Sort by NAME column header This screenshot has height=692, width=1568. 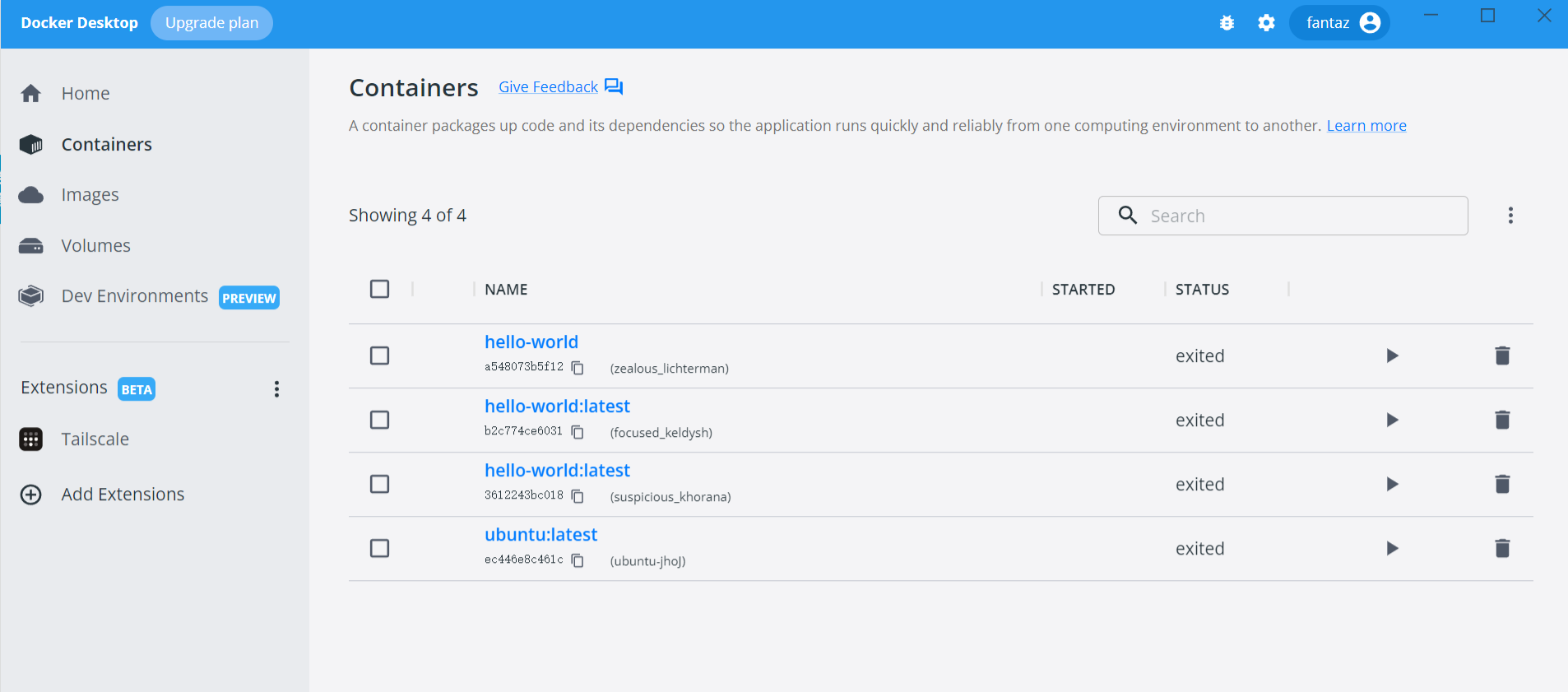(x=506, y=290)
